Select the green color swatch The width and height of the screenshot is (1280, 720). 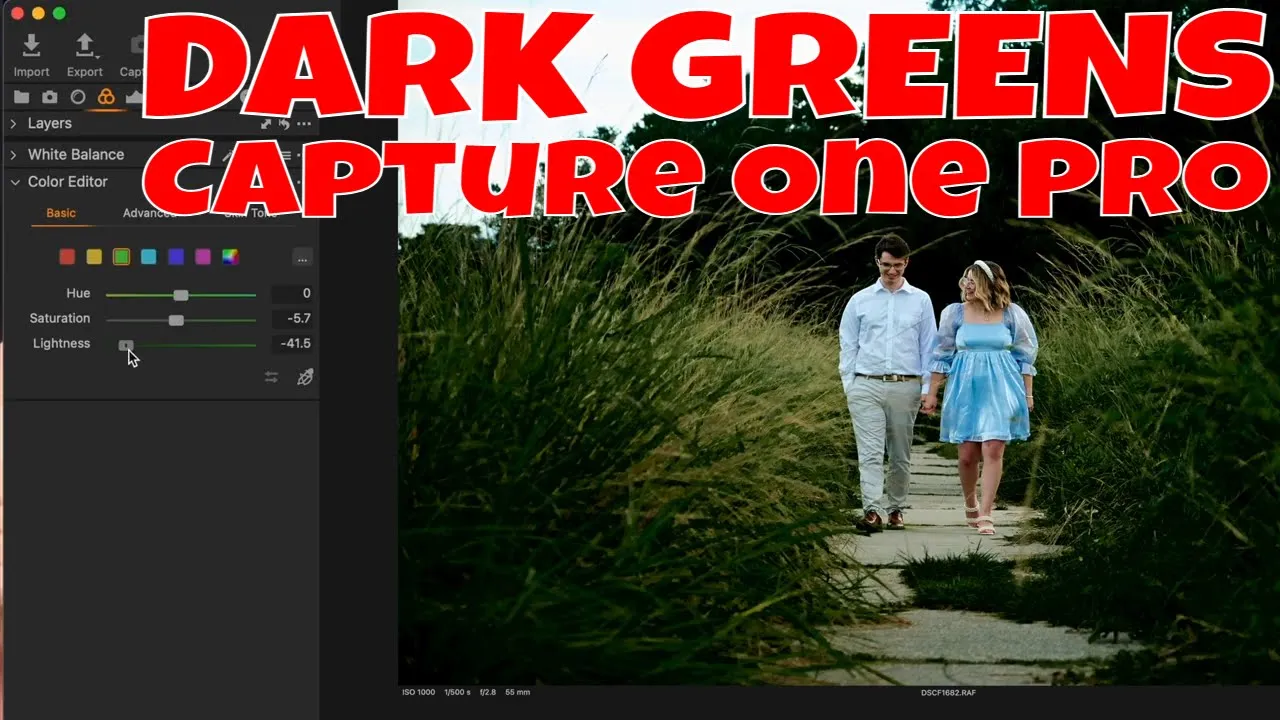[x=121, y=257]
